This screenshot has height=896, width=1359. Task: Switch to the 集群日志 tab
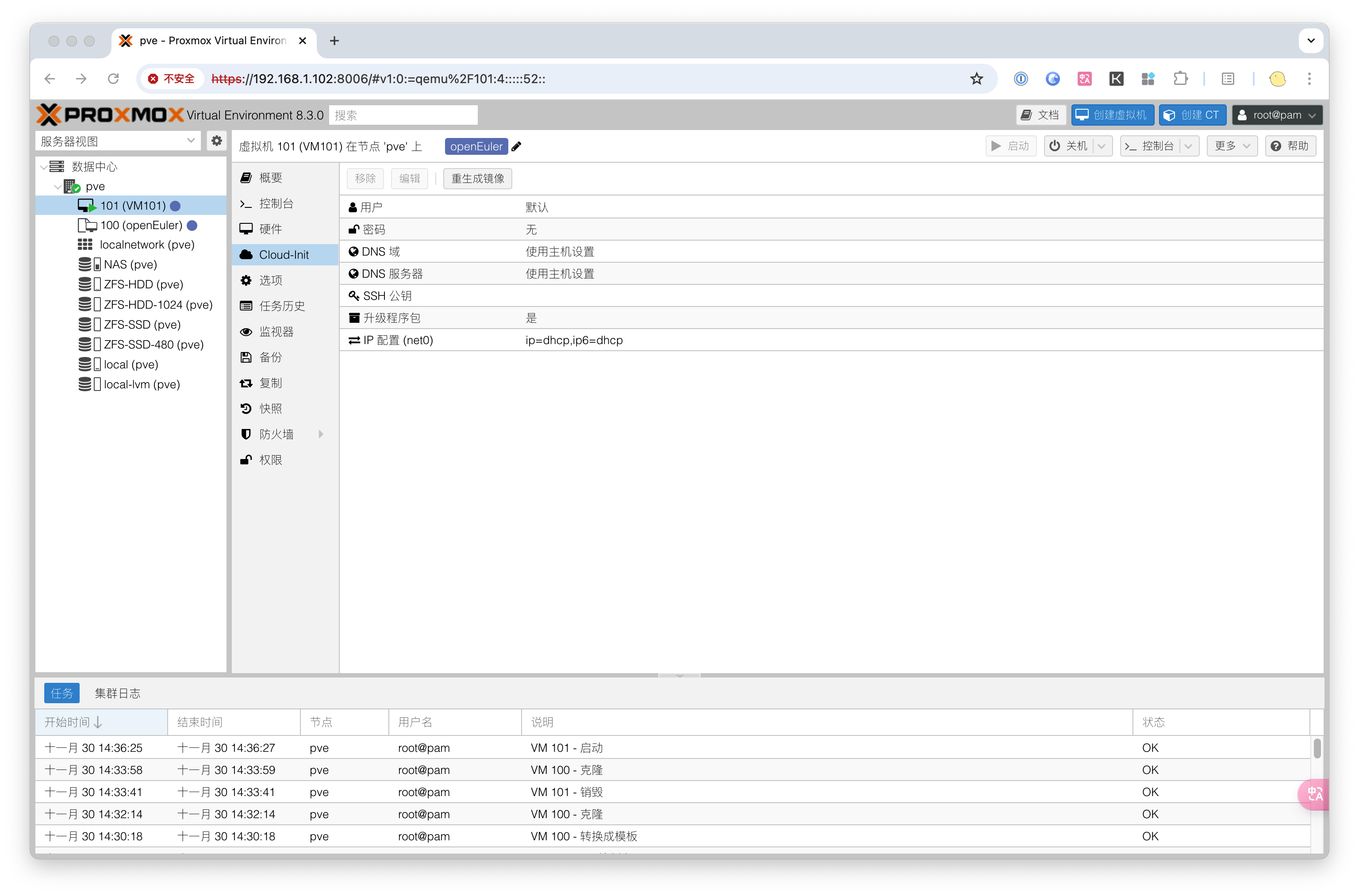(117, 693)
